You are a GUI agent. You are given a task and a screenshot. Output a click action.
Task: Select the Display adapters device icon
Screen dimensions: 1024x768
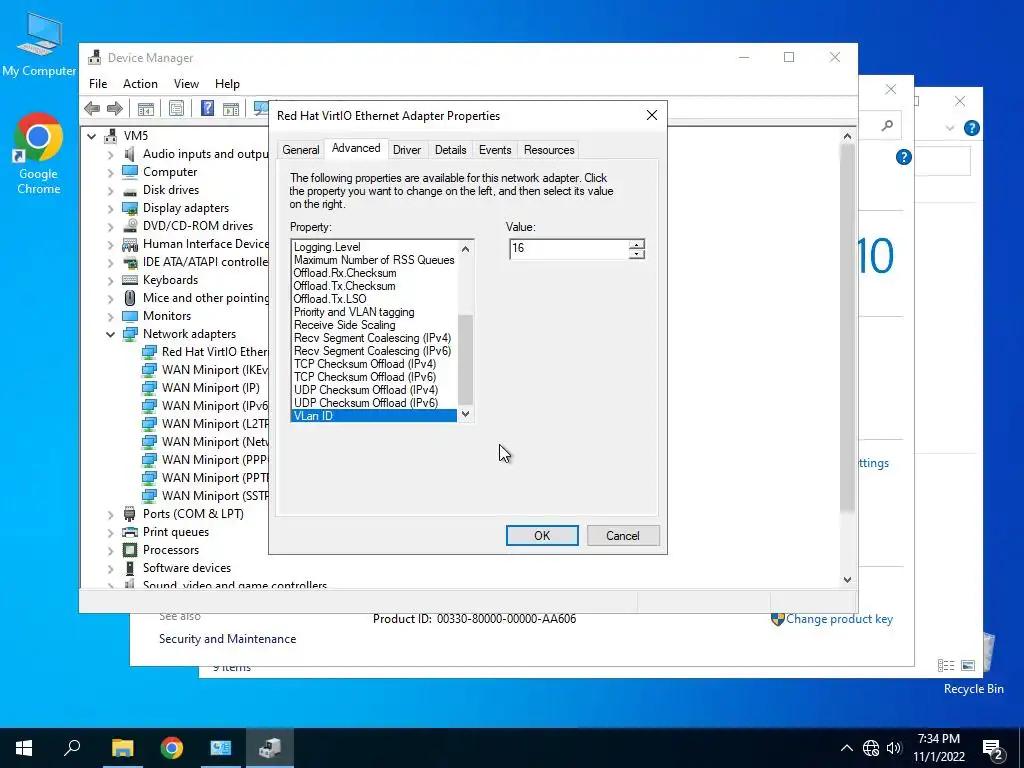pyautogui.click(x=130, y=208)
